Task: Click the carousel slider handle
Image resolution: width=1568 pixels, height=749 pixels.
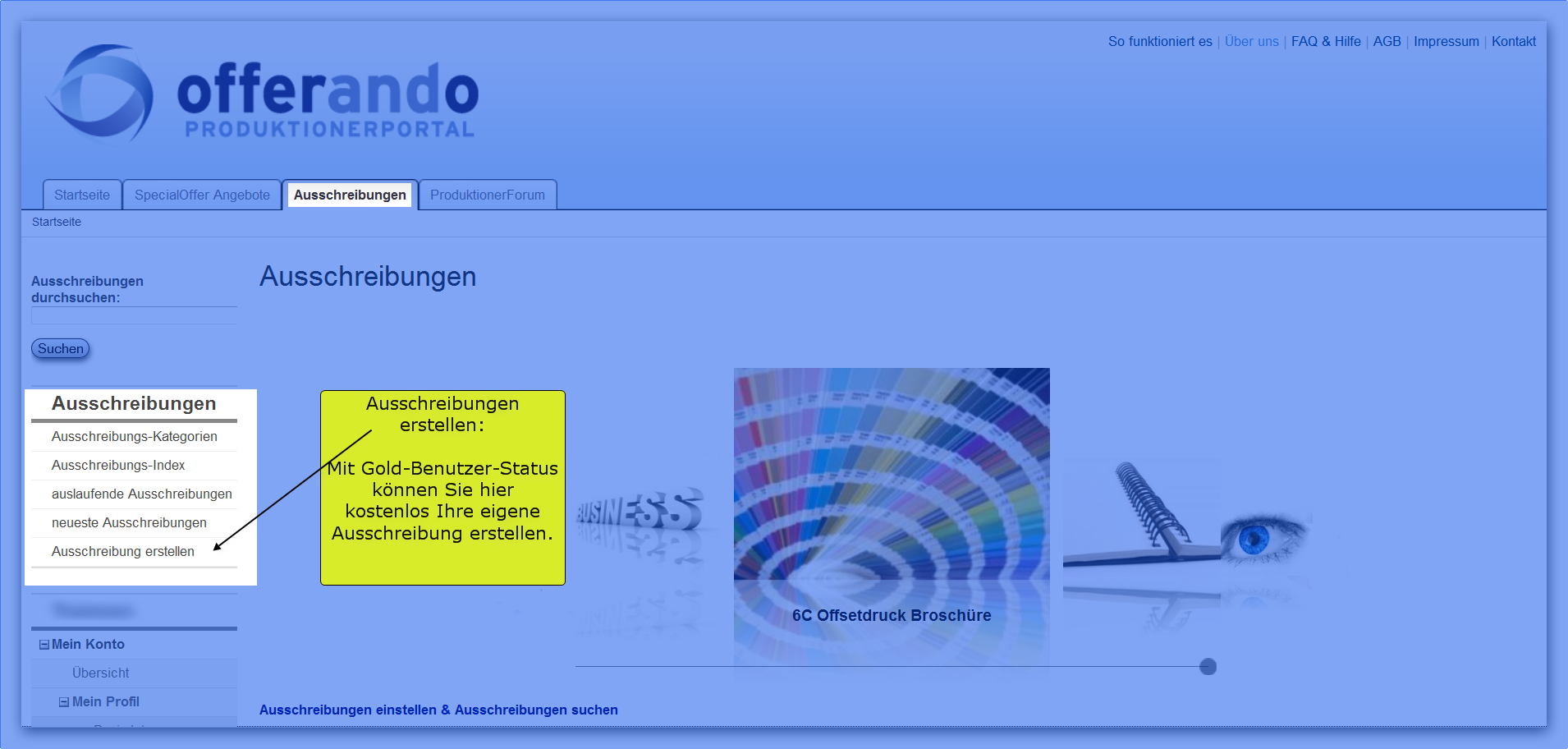Action: 1208,667
